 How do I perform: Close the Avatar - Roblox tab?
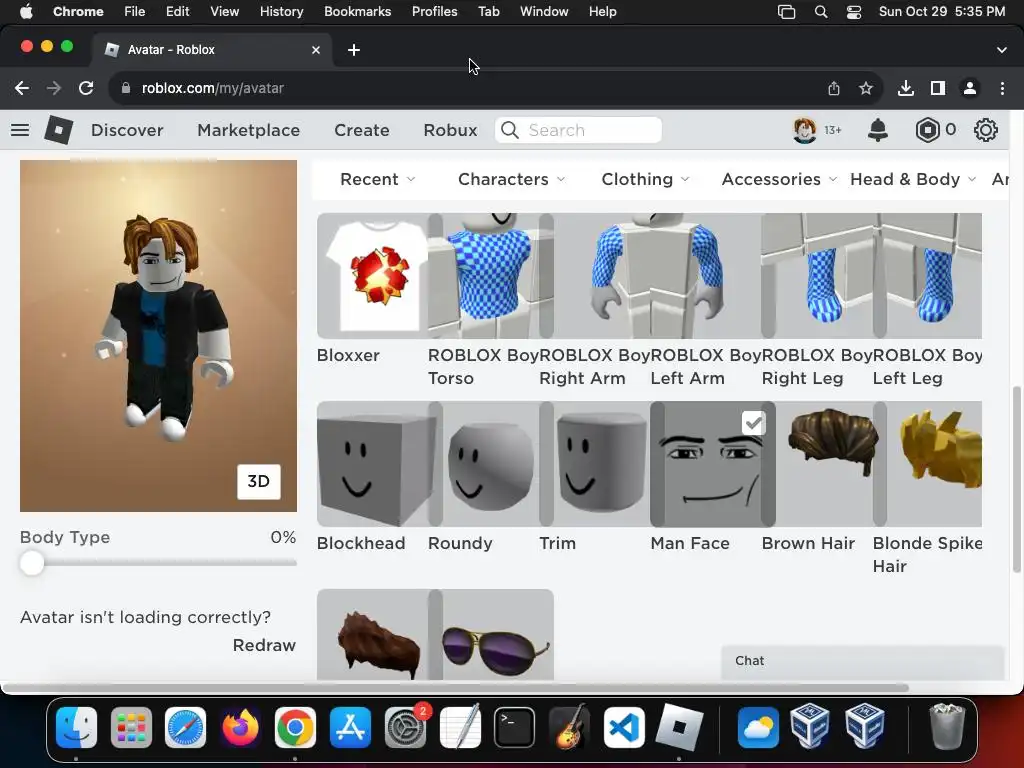click(316, 50)
